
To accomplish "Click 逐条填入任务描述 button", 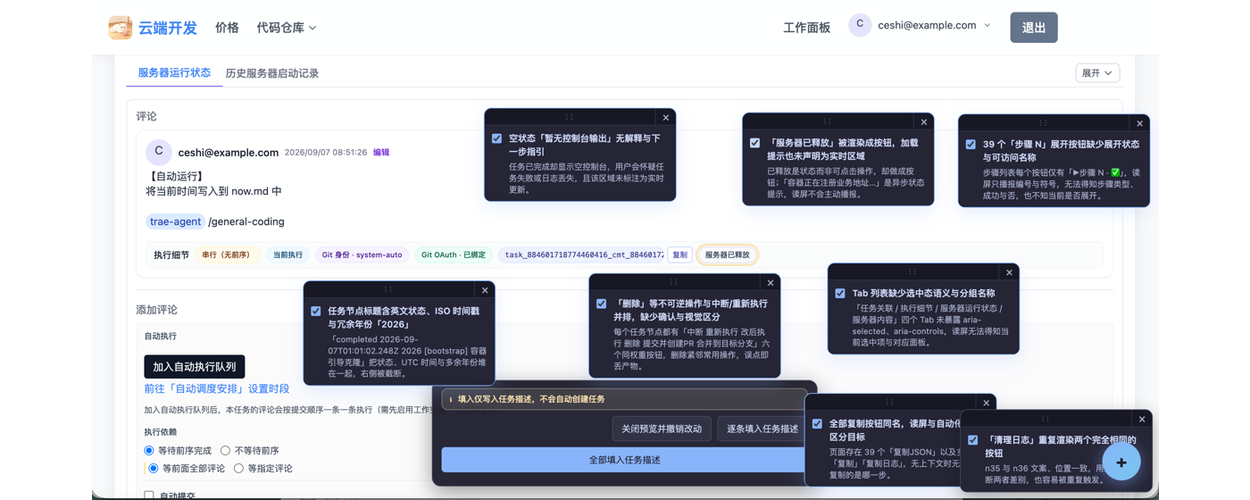I will coord(763,428).
